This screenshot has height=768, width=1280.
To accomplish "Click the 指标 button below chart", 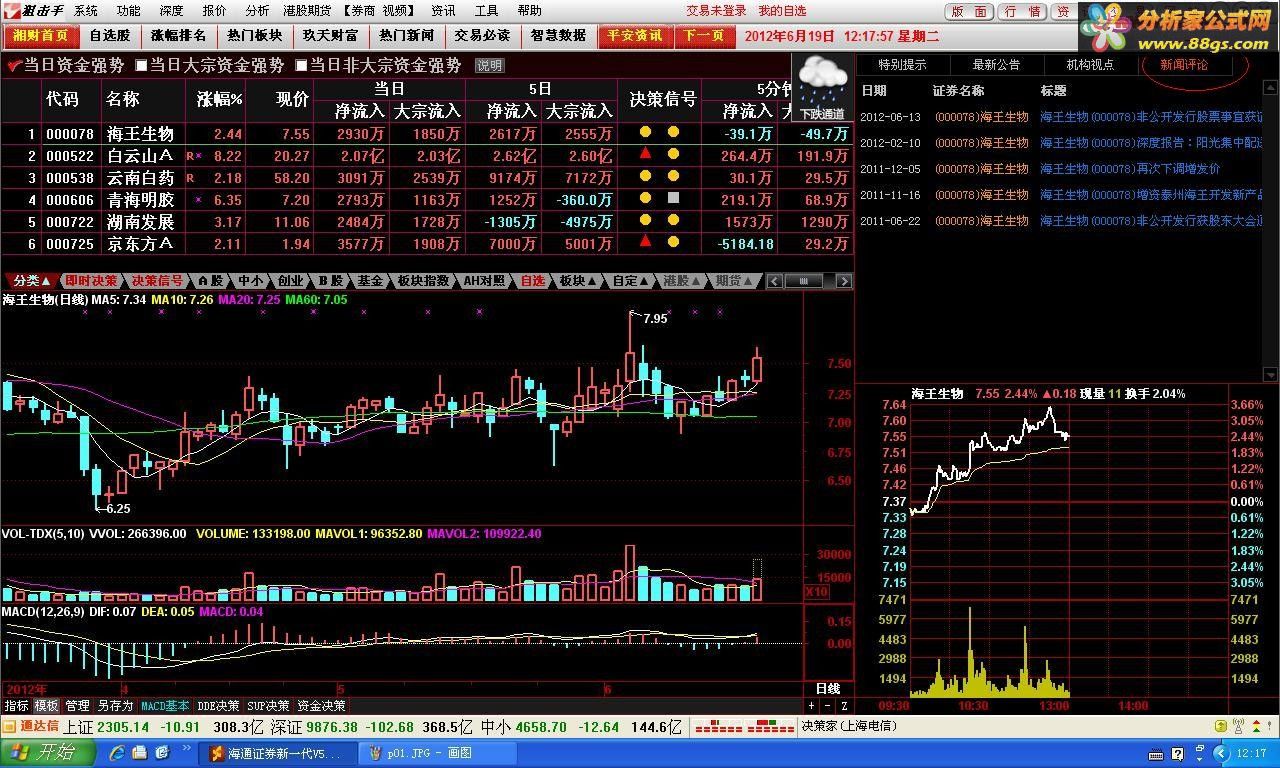I will pos(16,706).
